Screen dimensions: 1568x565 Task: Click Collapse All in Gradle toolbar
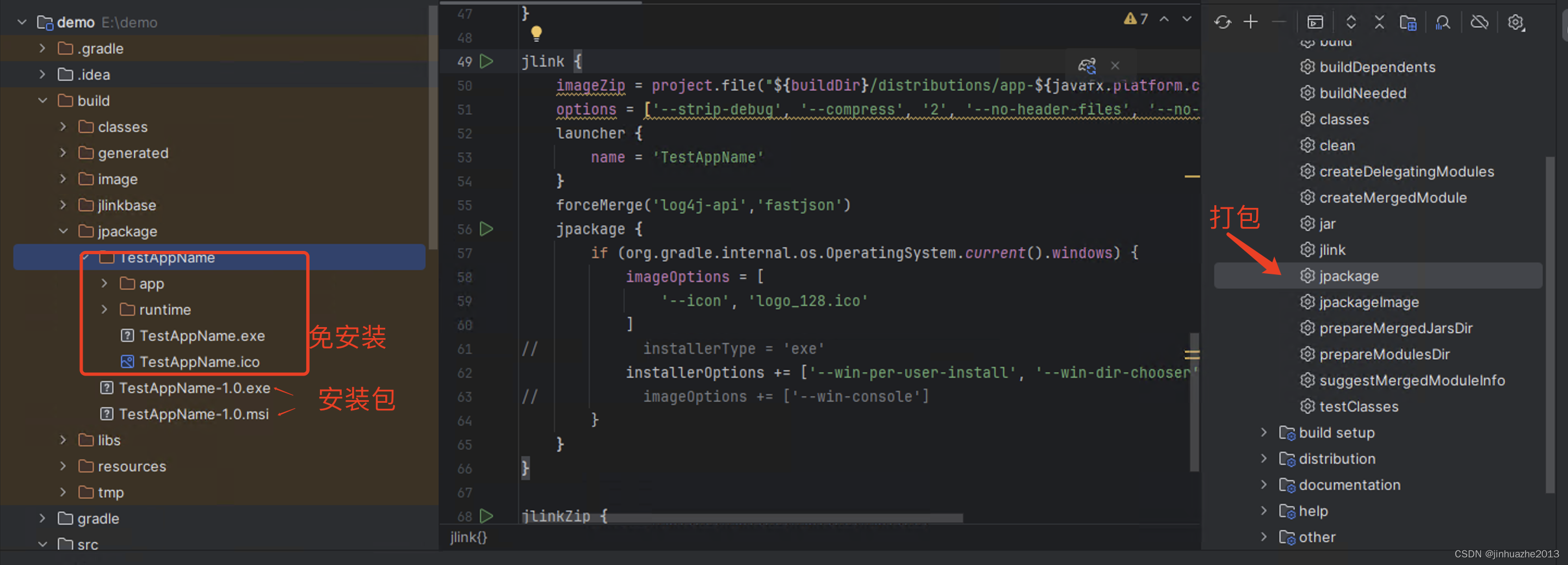[x=1379, y=22]
